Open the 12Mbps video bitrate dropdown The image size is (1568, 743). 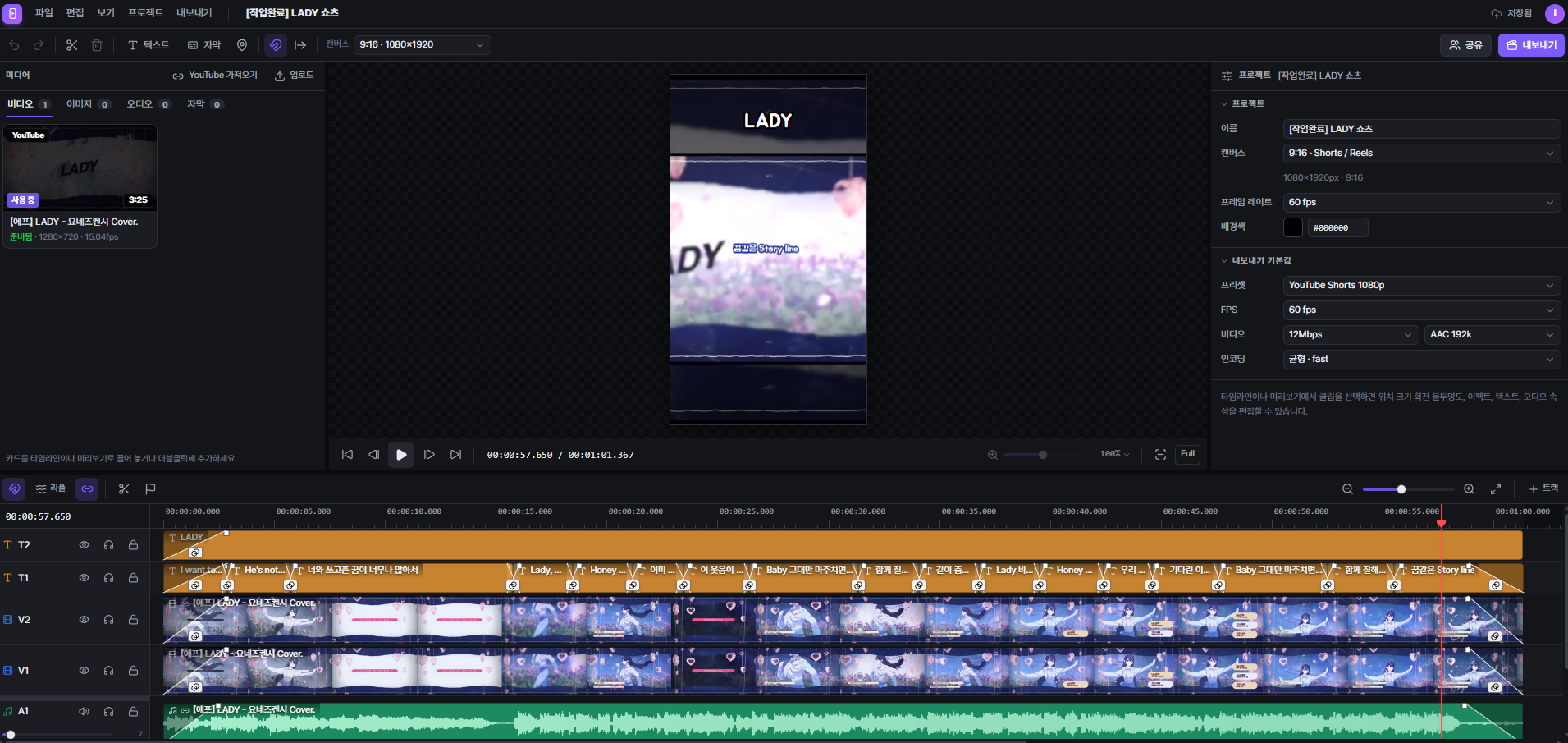click(1351, 334)
